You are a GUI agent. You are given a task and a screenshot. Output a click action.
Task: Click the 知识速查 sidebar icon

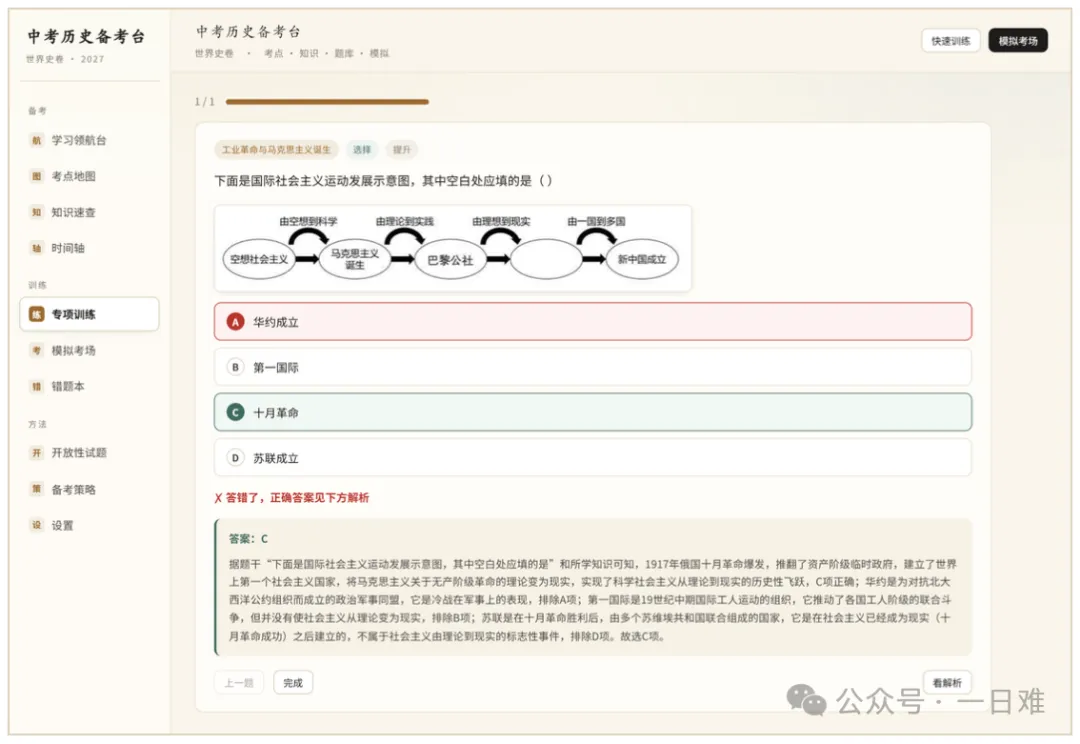pos(37,212)
